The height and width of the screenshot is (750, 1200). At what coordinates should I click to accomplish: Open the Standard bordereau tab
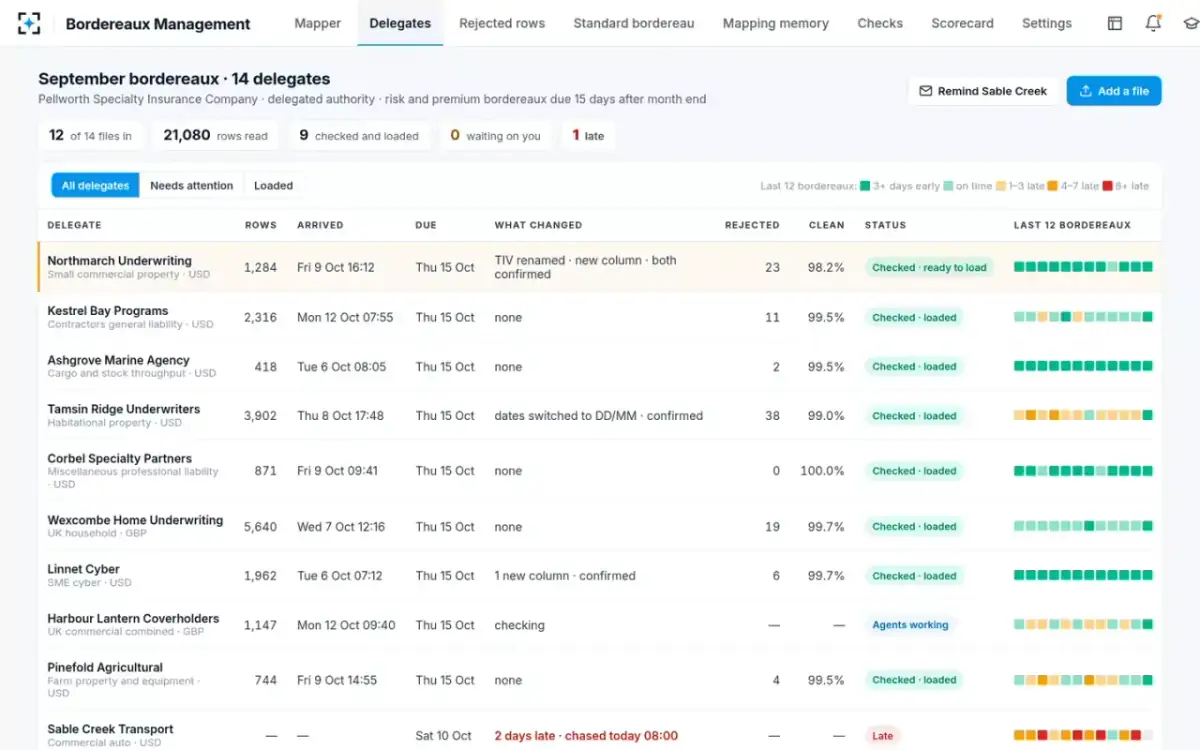pyautogui.click(x=634, y=23)
